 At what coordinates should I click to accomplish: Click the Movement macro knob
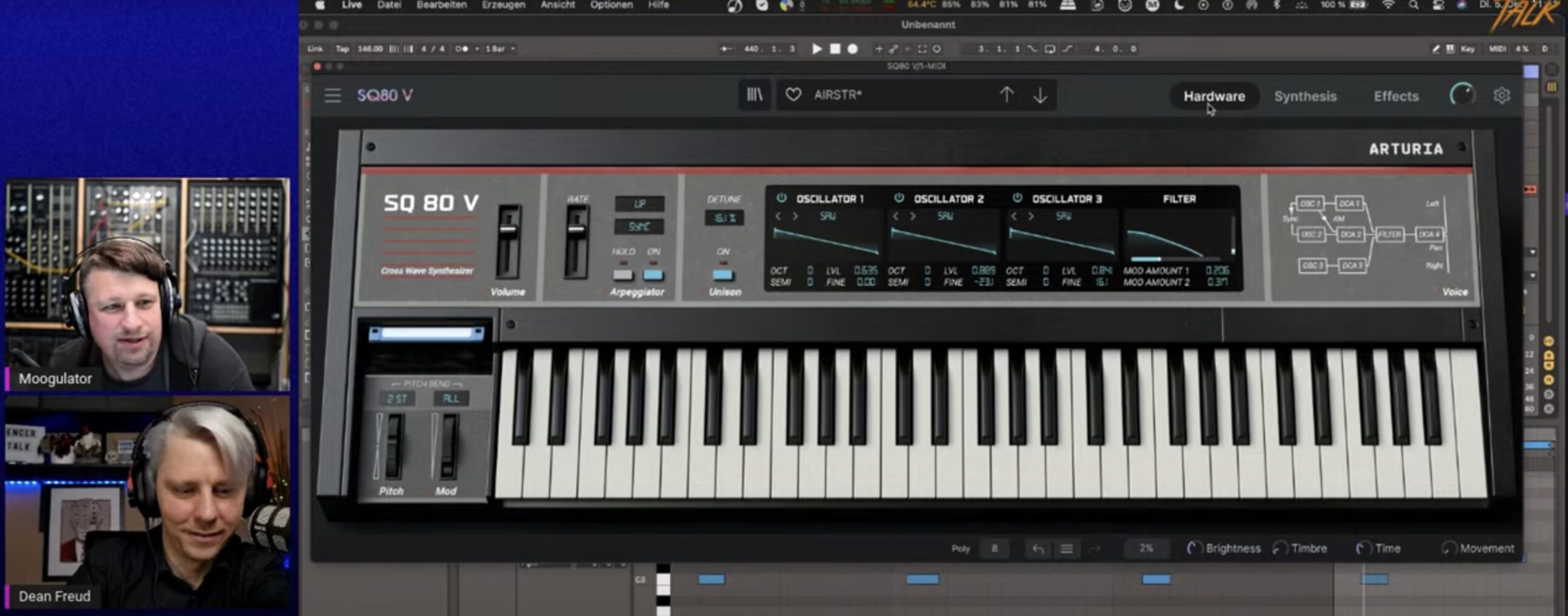1449,549
